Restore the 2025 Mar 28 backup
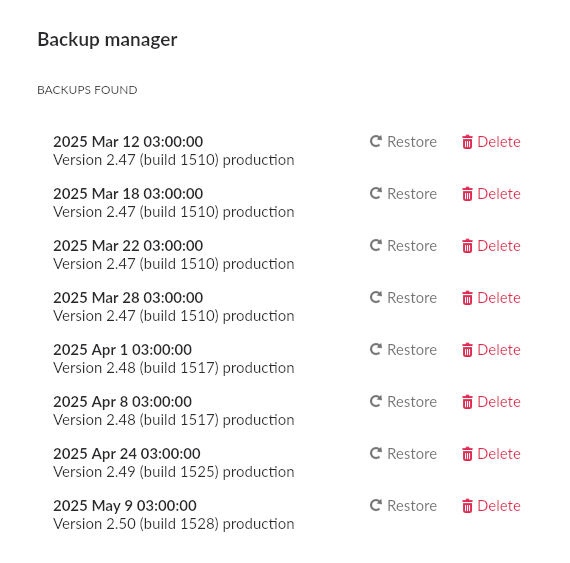 click(x=403, y=298)
